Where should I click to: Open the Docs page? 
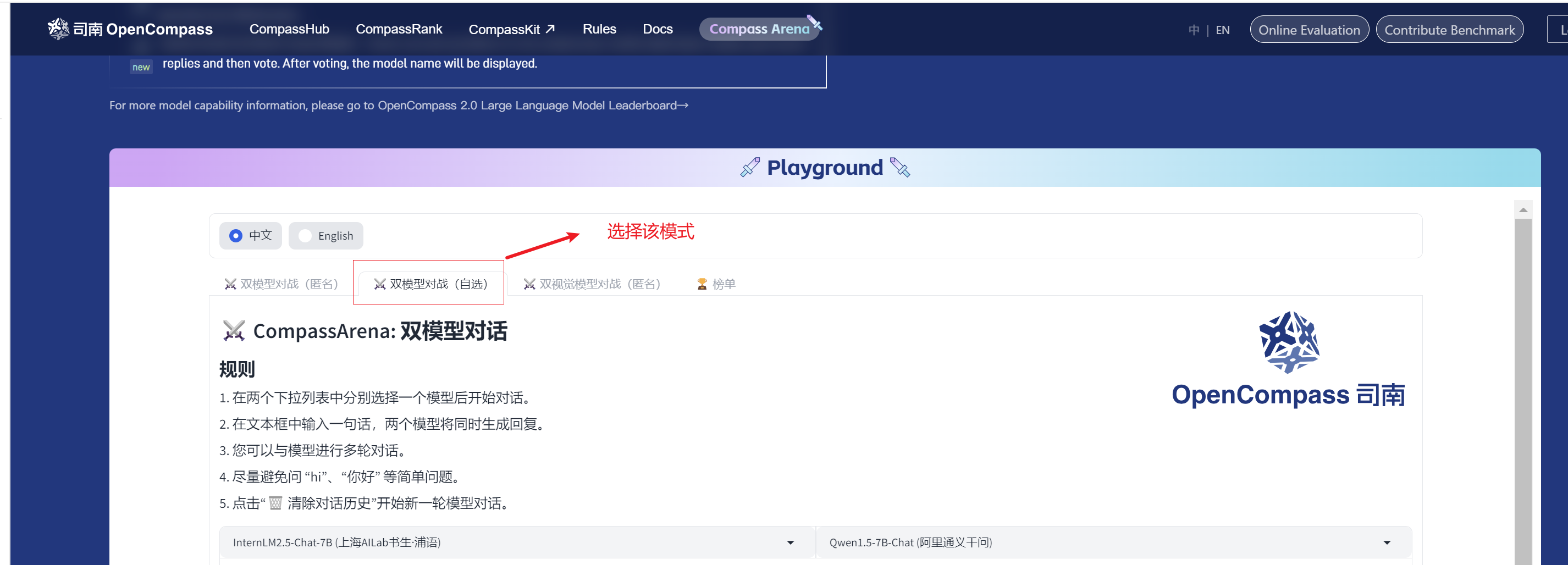tap(658, 29)
